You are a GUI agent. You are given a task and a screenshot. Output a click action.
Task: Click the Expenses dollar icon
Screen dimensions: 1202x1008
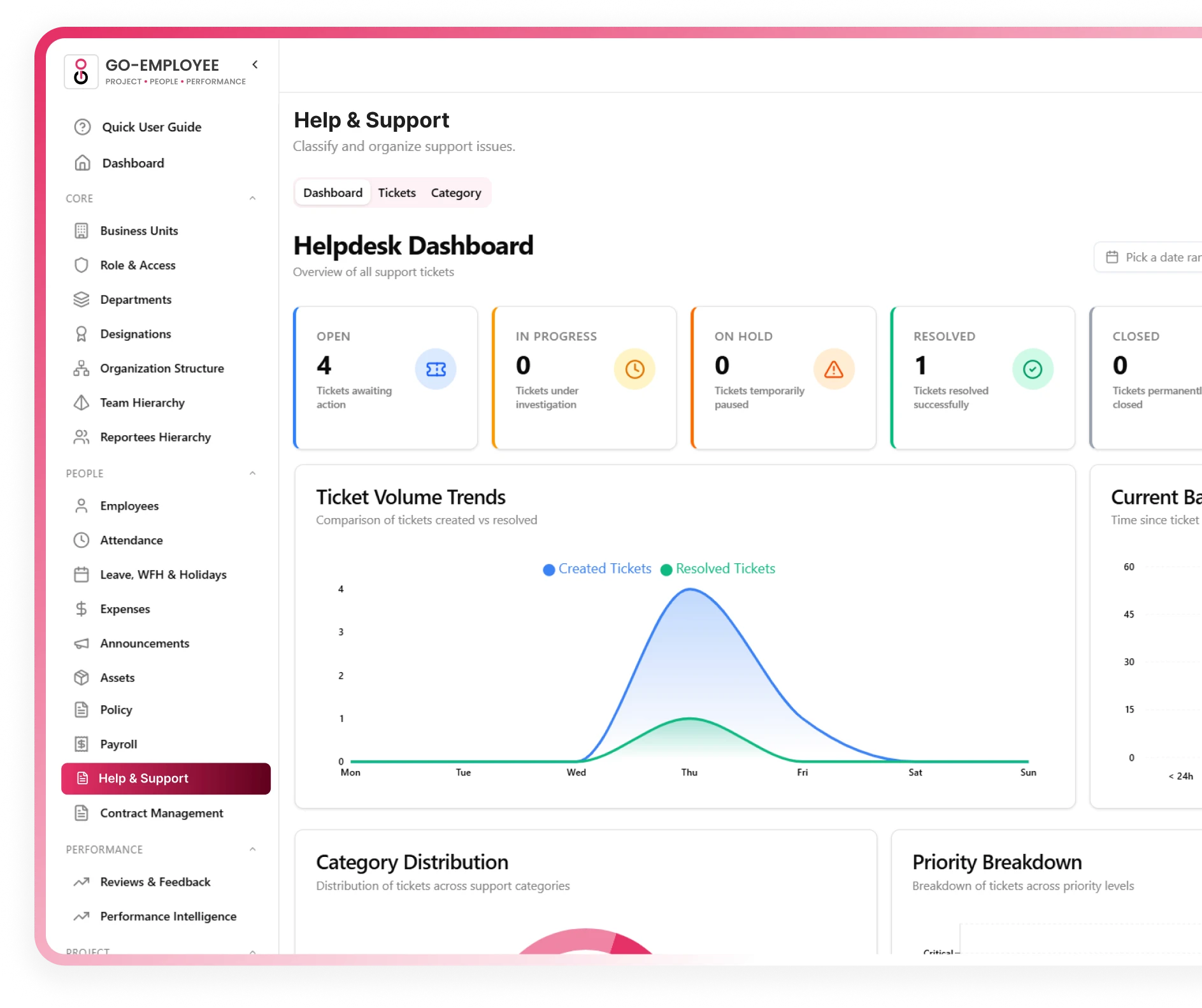pyautogui.click(x=82, y=609)
